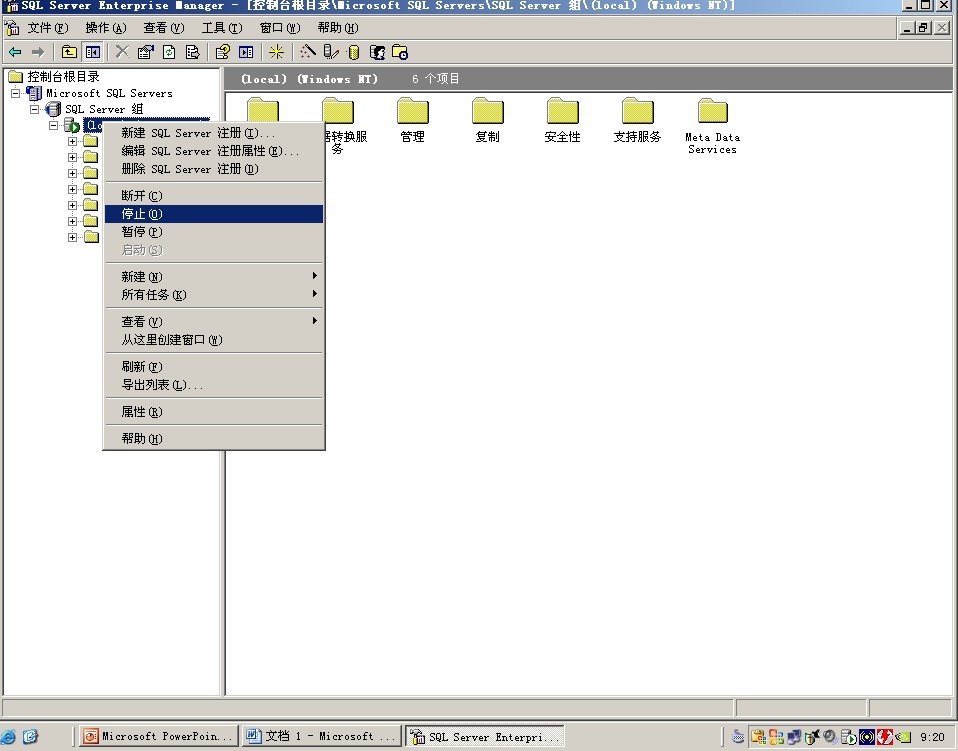Launch Internet Explorer from quick launch
Image resolution: width=958 pixels, height=751 pixels.
9,736
